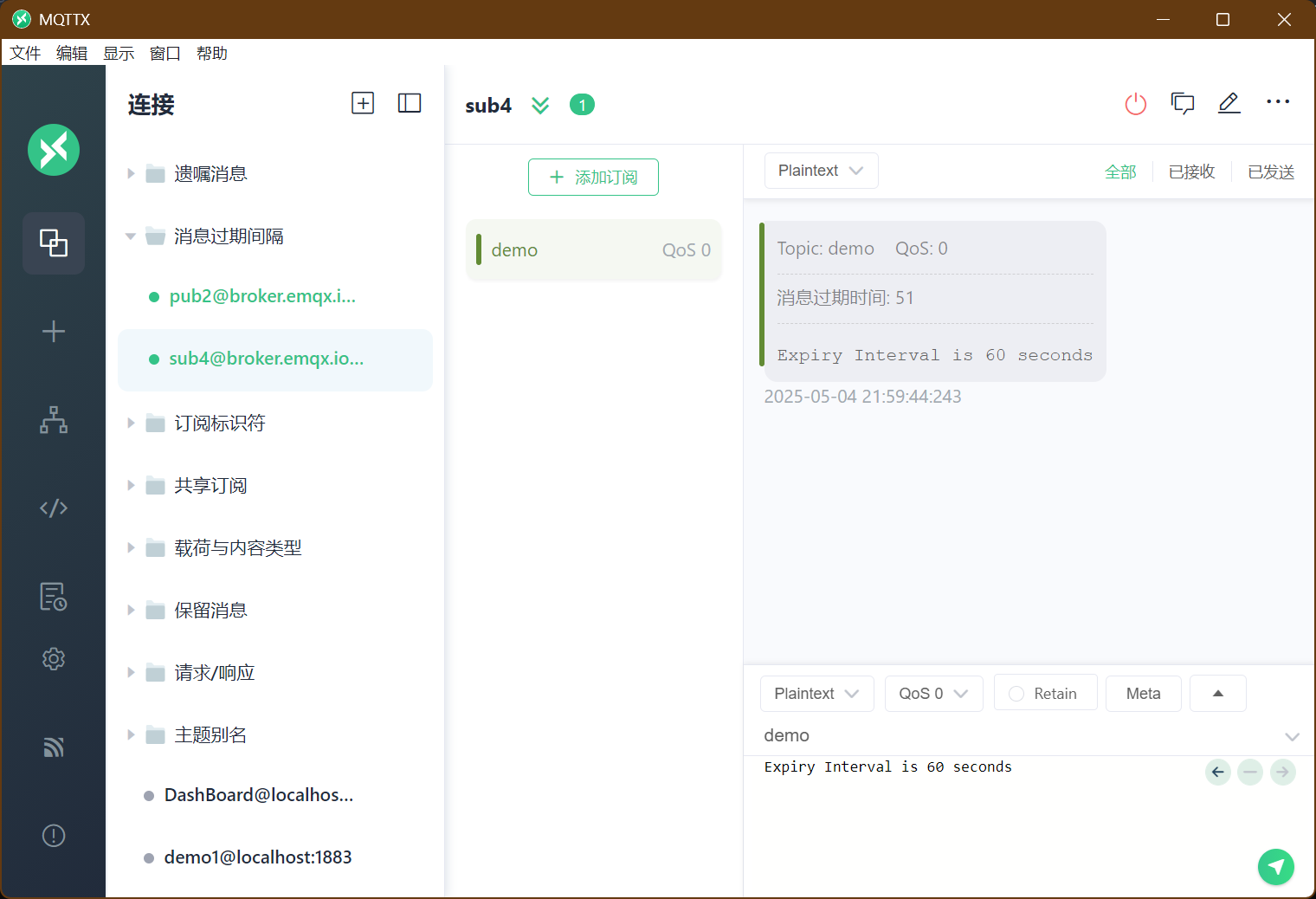This screenshot has height=899, width=1316.
Task: Open the Script page icon
Action: coord(54,508)
